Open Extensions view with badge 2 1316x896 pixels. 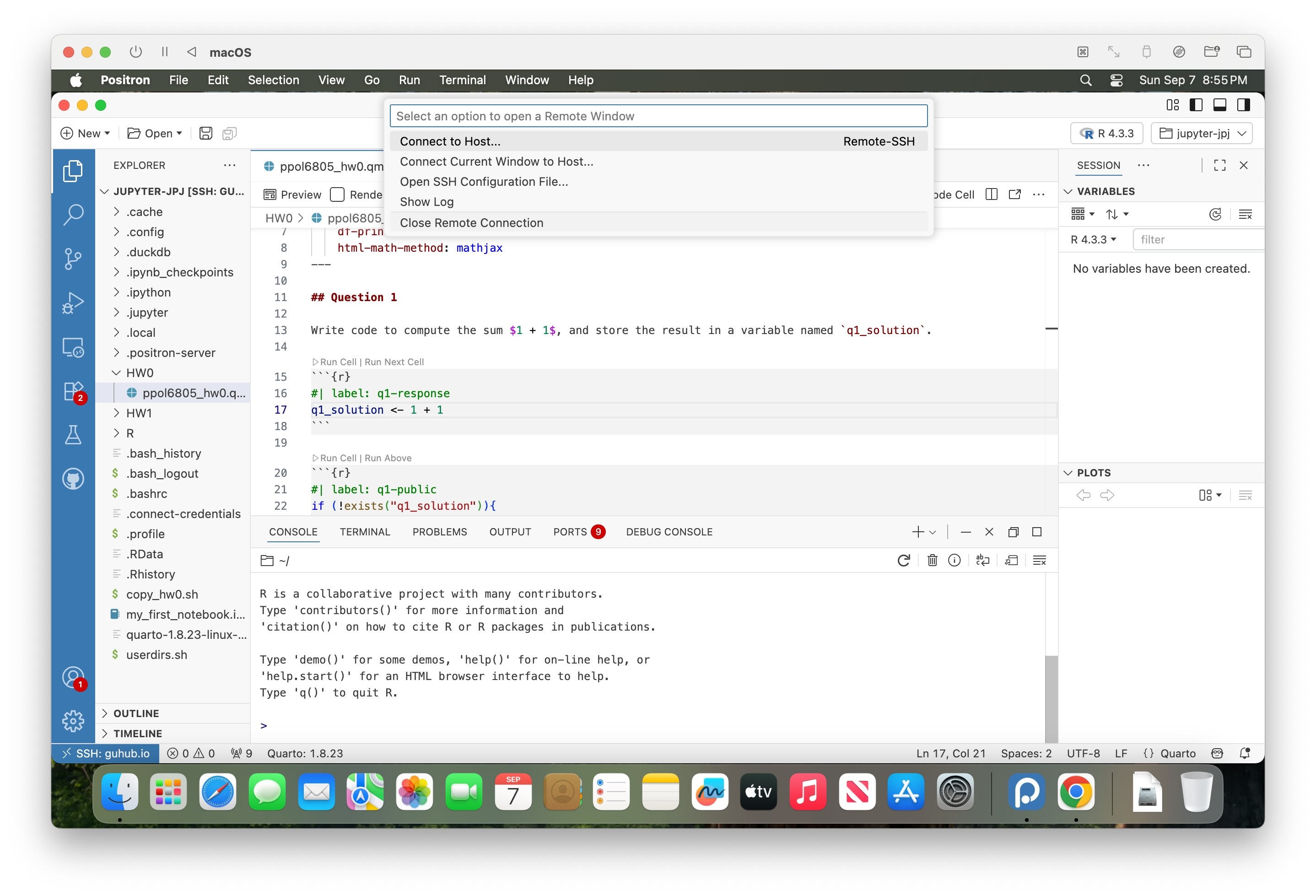coord(72,391)
